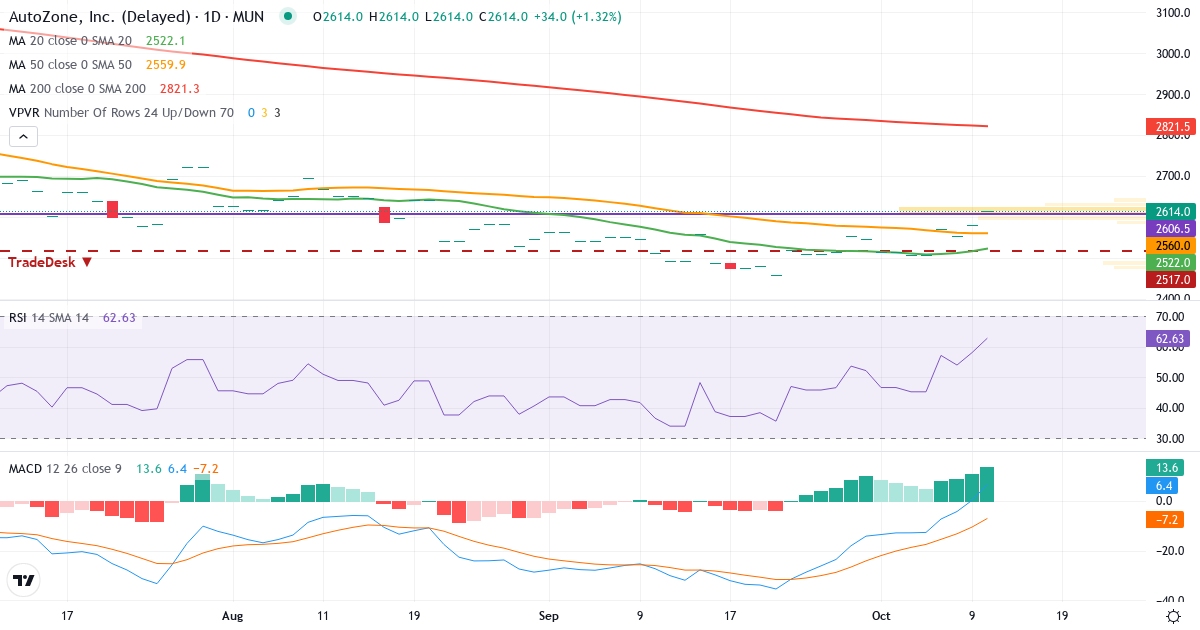The width and height of the screenshot is (1200, 630).
Task: Select the MA 20 close SMA legend
Action: click(x=70, y=41)
